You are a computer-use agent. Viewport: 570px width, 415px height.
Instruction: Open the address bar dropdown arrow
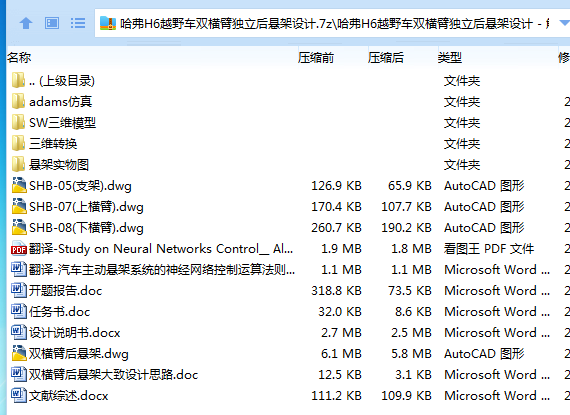(564, 24)
